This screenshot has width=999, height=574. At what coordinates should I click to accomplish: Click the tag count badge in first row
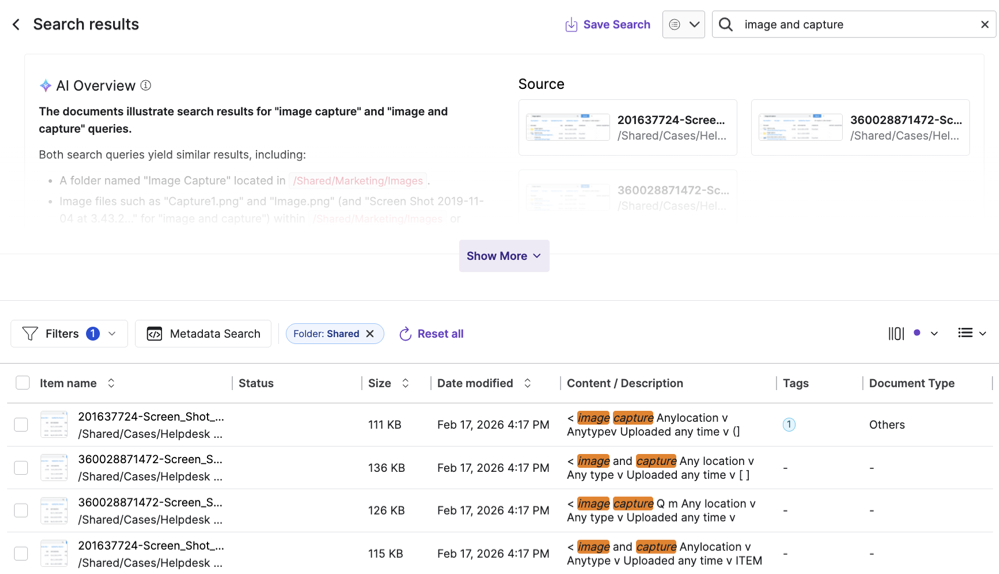tap(788, 425)
